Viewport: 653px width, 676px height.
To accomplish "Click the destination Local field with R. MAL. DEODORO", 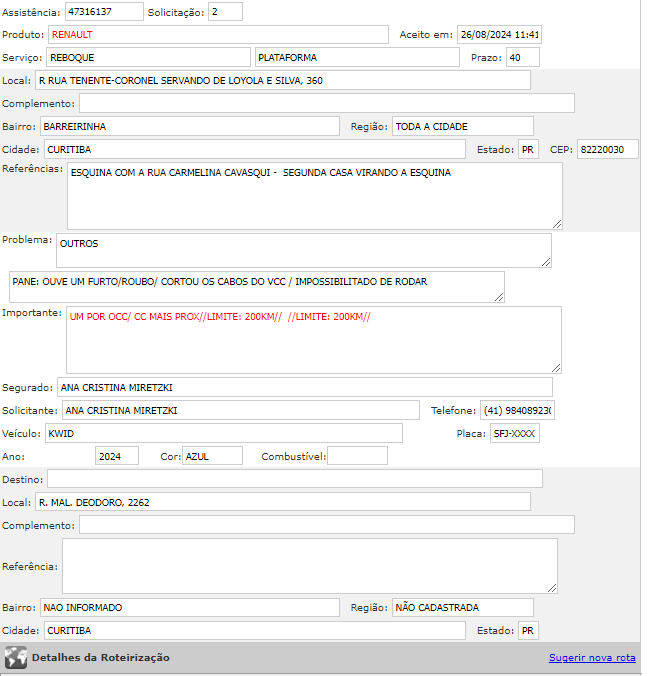I will [282, 502].
